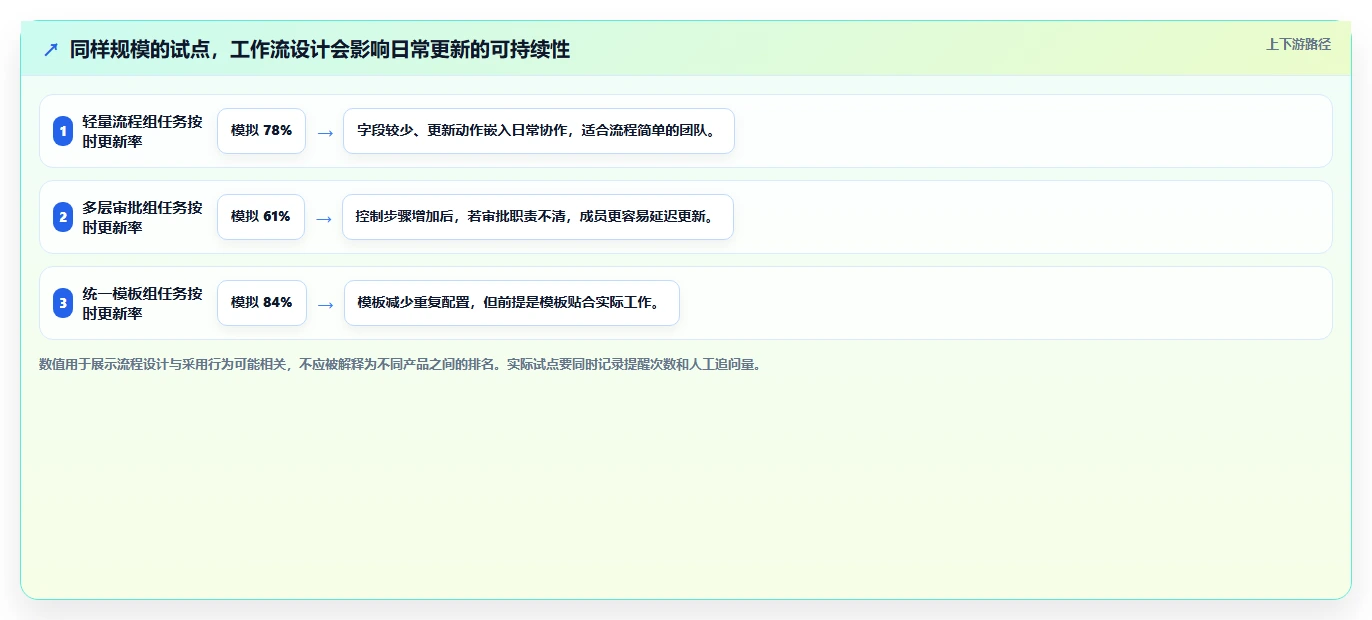Click the 模拟 84% value pill

[x=262, y=303]
